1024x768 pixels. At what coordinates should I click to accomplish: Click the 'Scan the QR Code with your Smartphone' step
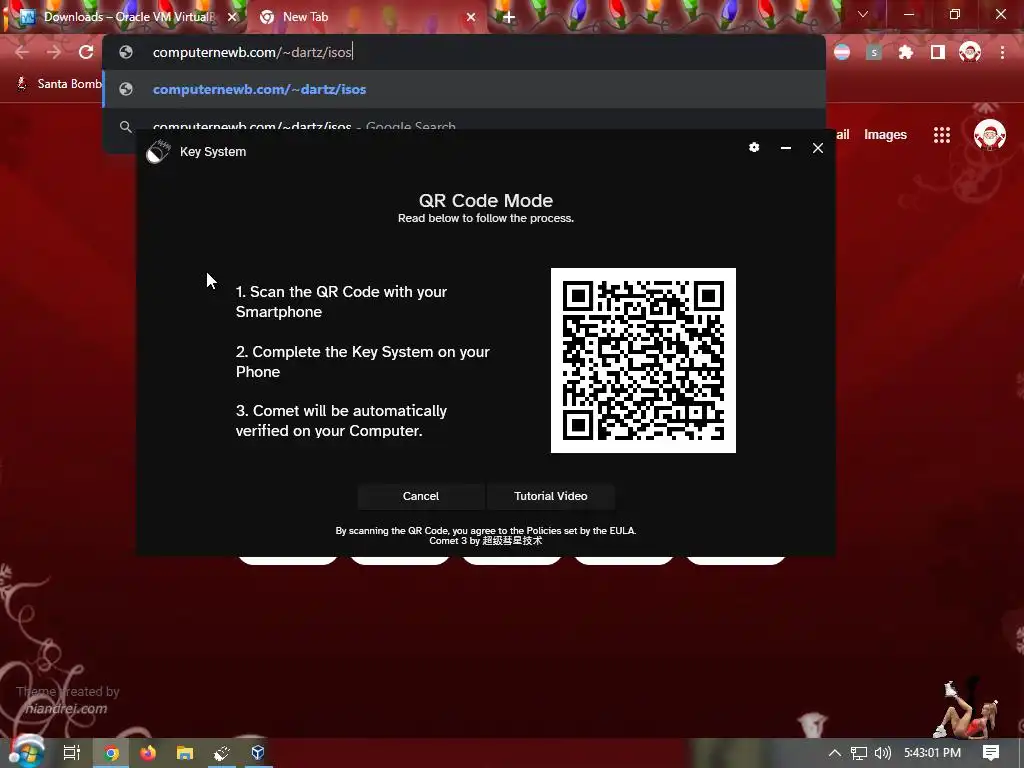tap(342, 302)
